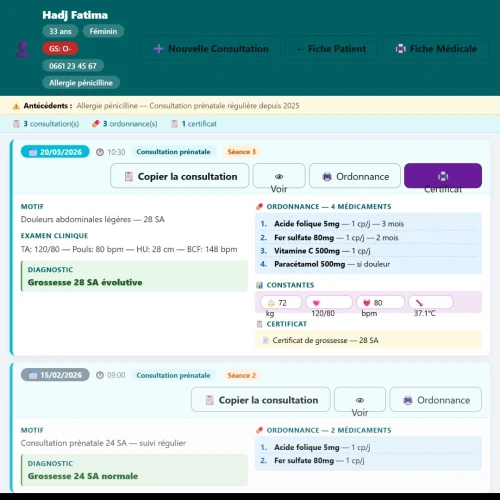Click the Consultation prénatale tag of Séance 2
This screenshot has height=500, width=500.
[x=173, y=375]
